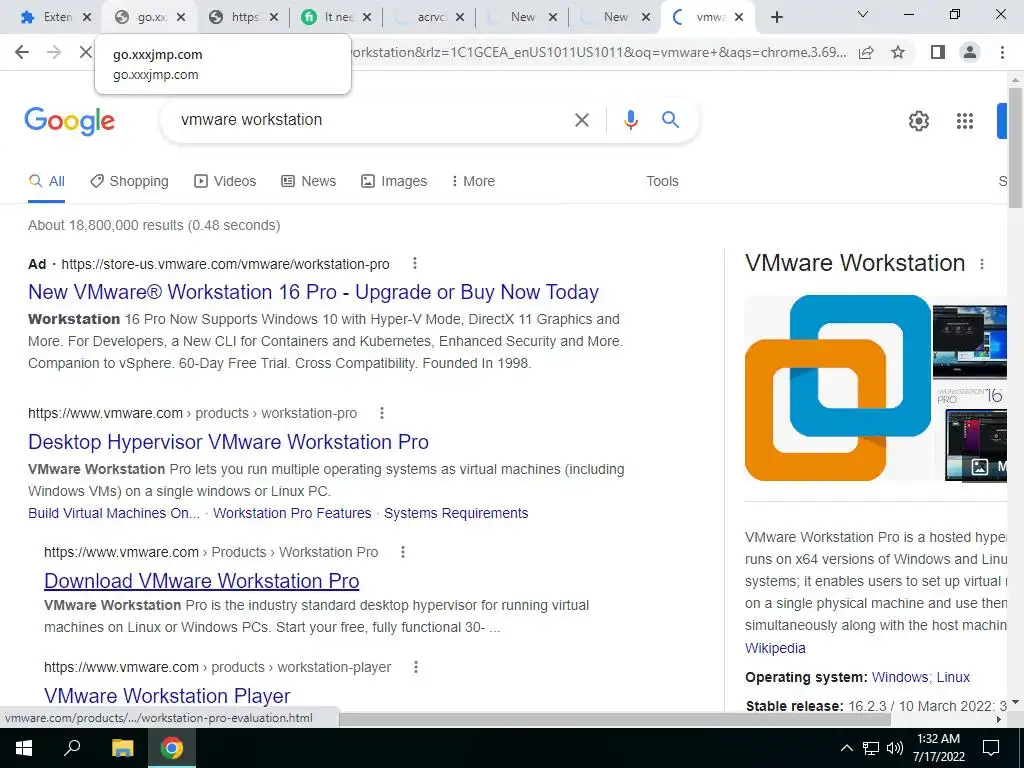Open options for workstation-player result
This screenshot has height=768, width=1024.
click(x=416, y=667)
